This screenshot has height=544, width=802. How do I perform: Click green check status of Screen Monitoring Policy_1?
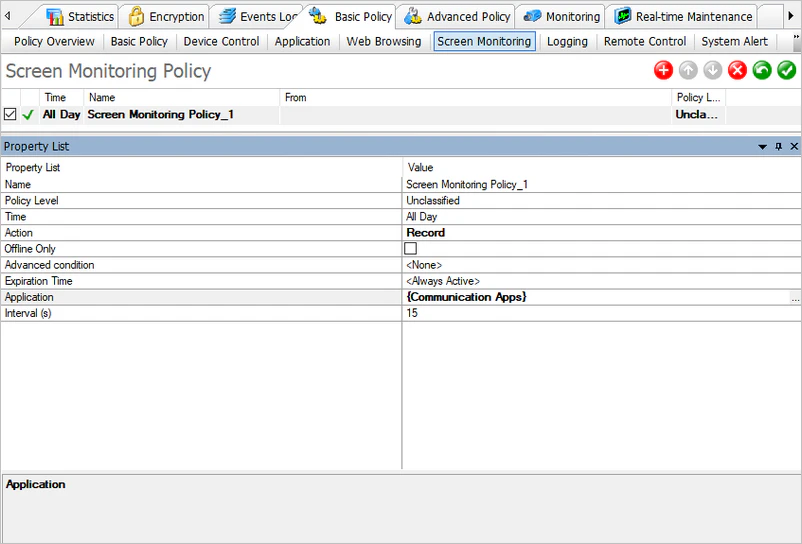pyautogui.click(x=28, y=115)
